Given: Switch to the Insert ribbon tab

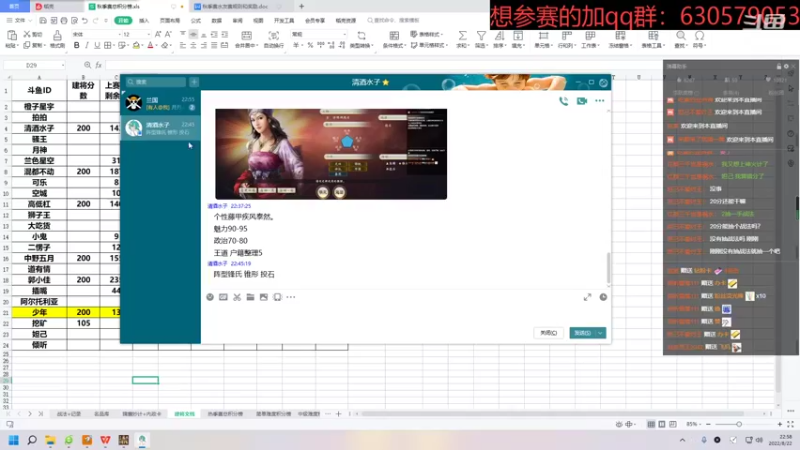Looking at the screenshot, I should click(x=144, y=20).
